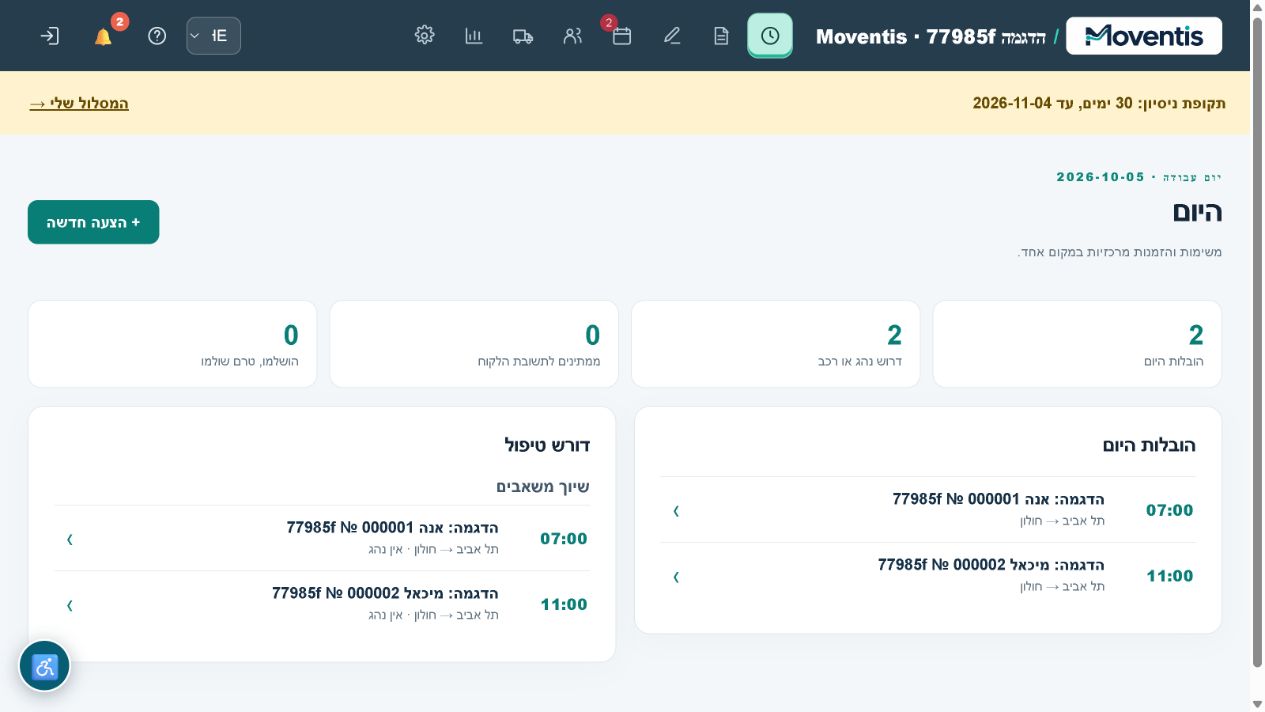
Task: Open the 'ממתינים לתשובת הלקוח' stat card
Action: coord(474,344)
